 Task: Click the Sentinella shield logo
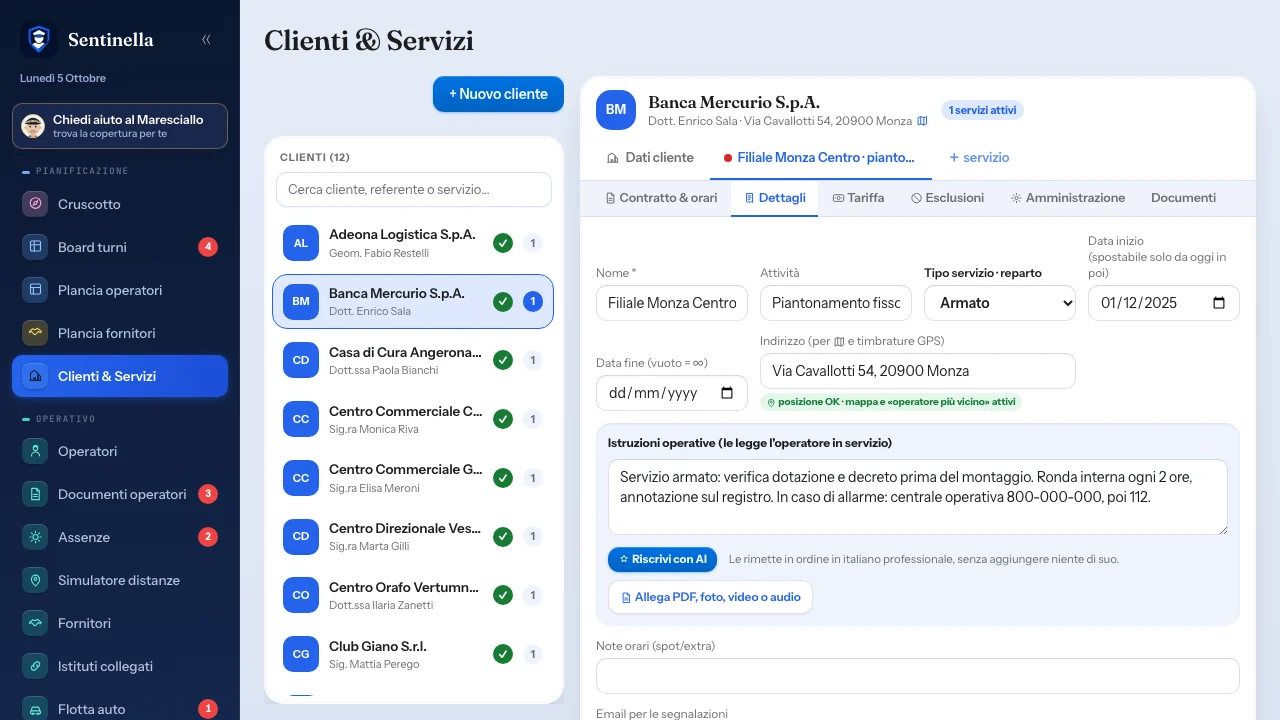pos(38,40)
